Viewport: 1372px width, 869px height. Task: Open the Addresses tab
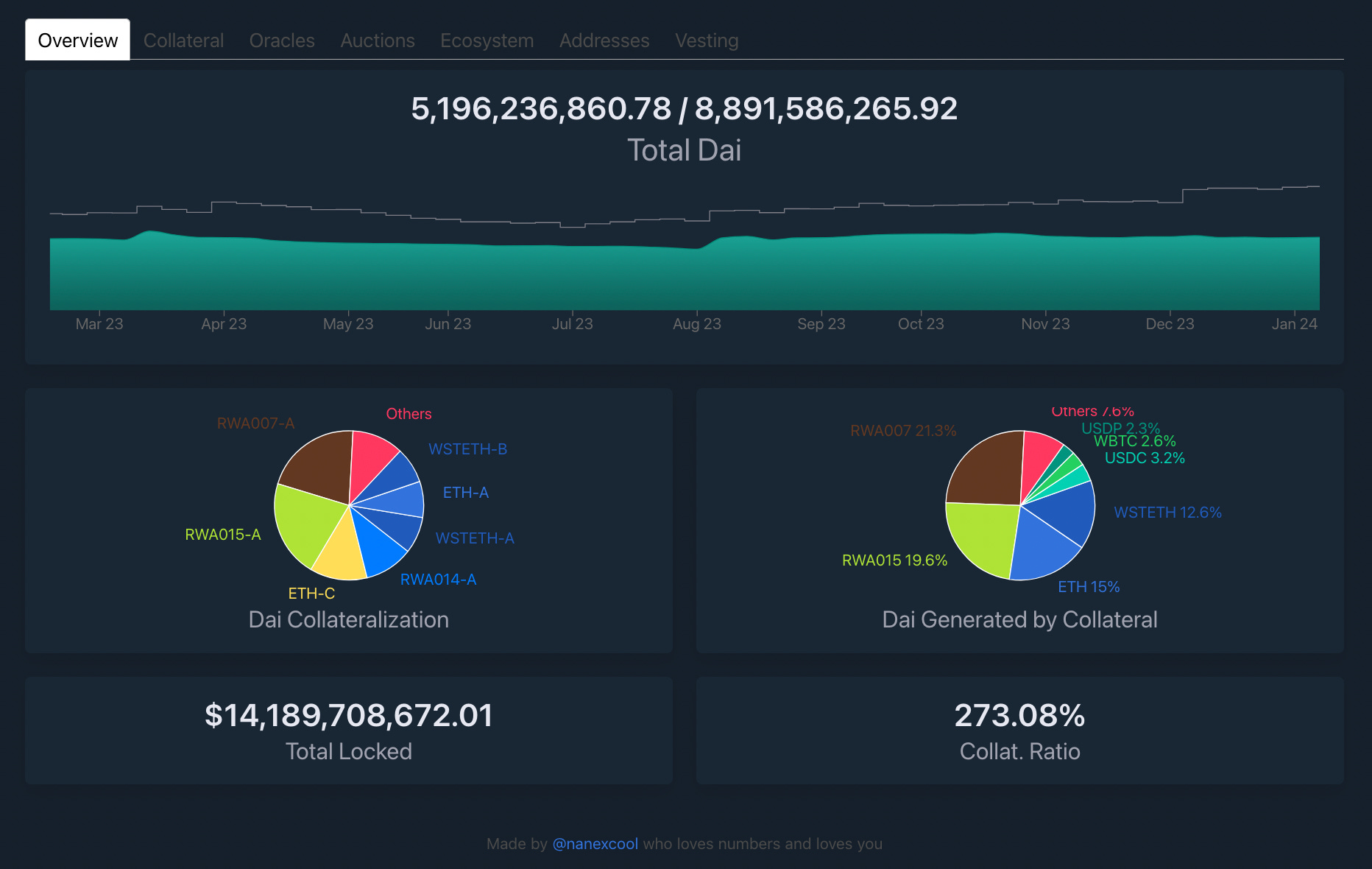click(604, 41)
